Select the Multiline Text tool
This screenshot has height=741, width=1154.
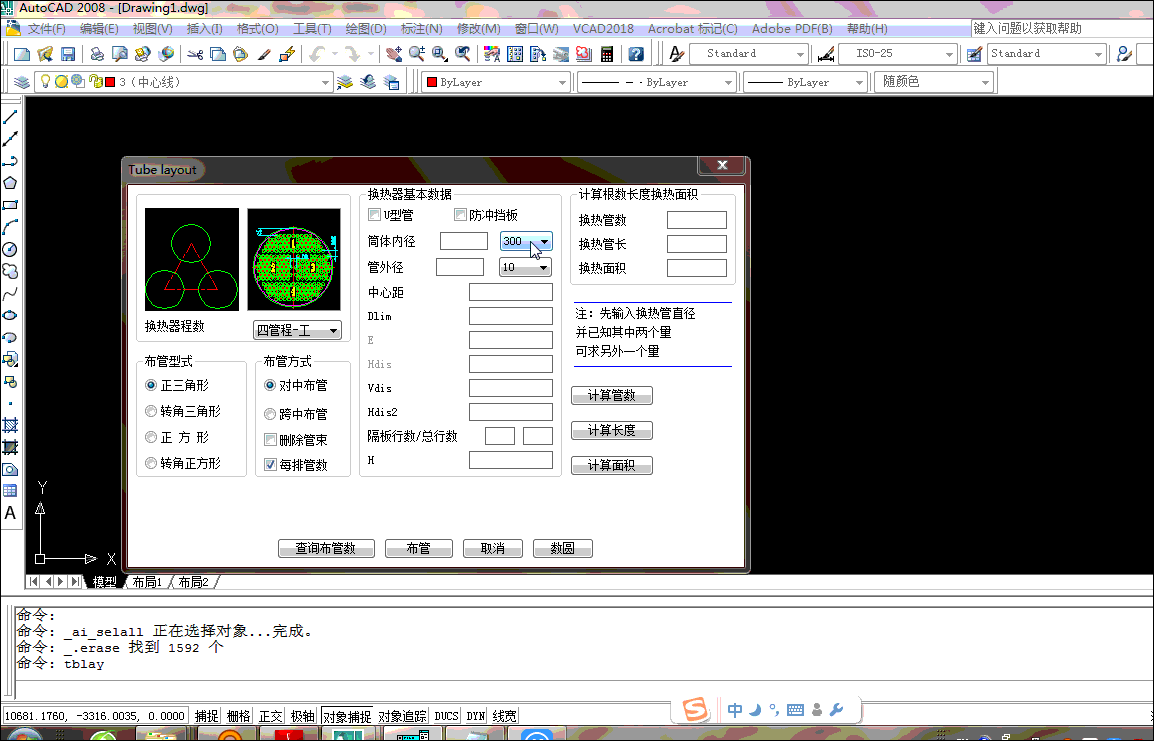[x=10, y=513]
